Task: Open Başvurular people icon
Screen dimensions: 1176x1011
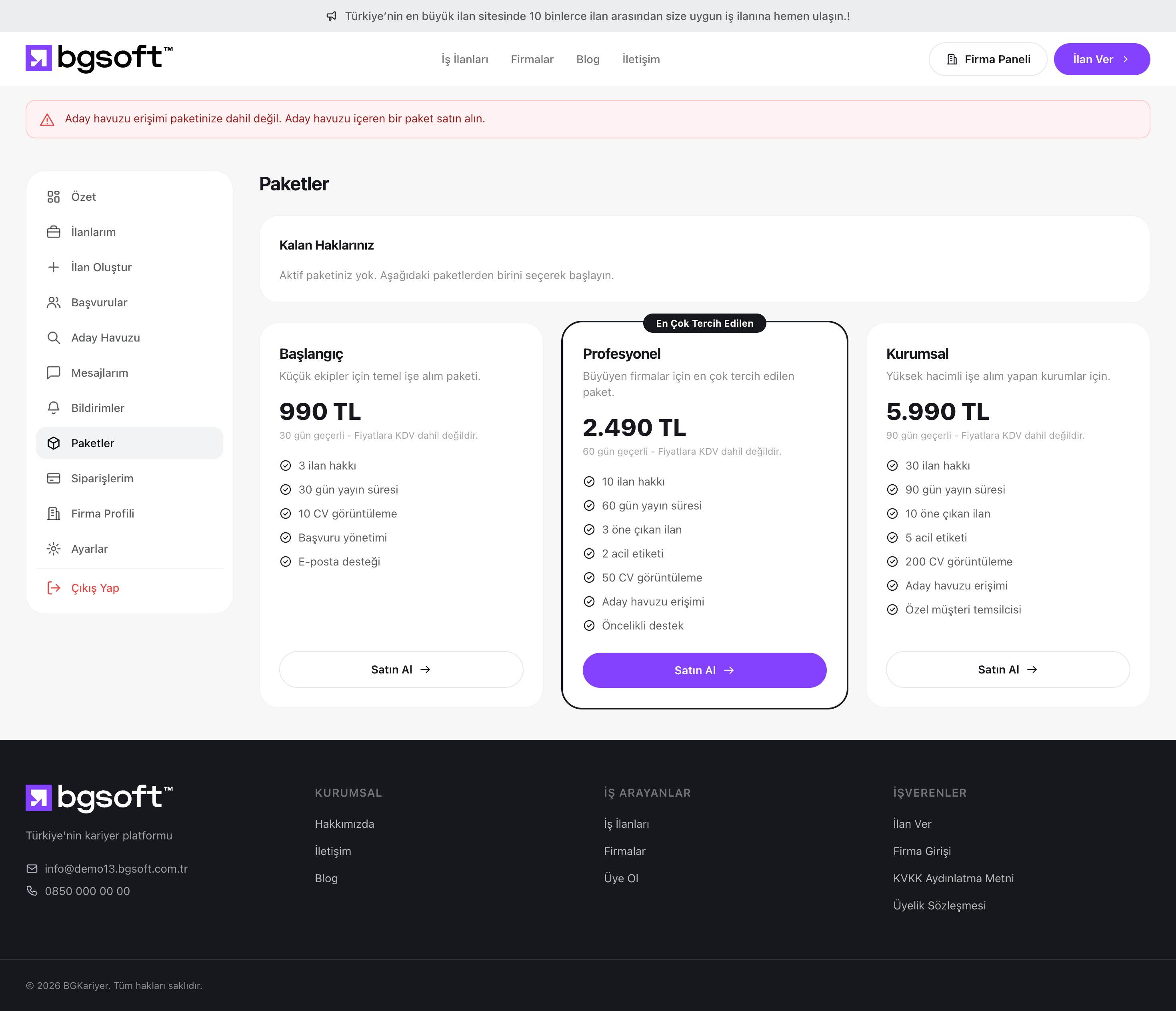Action: coord(53,302)
